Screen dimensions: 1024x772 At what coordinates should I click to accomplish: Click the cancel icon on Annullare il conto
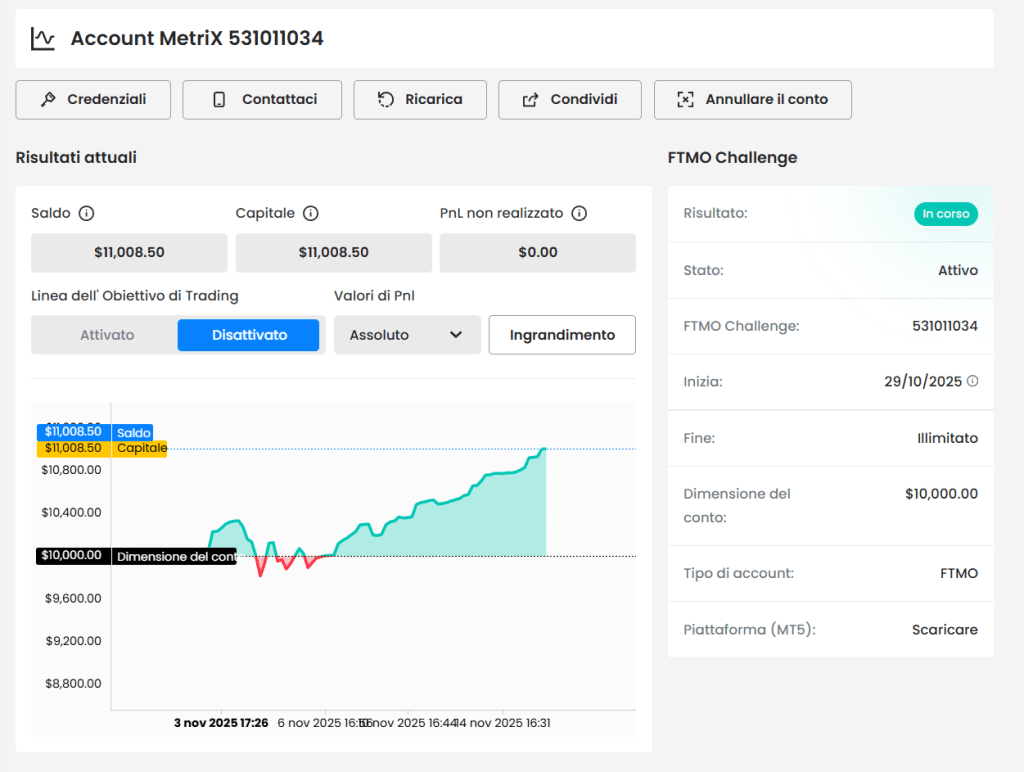[685, 99]
